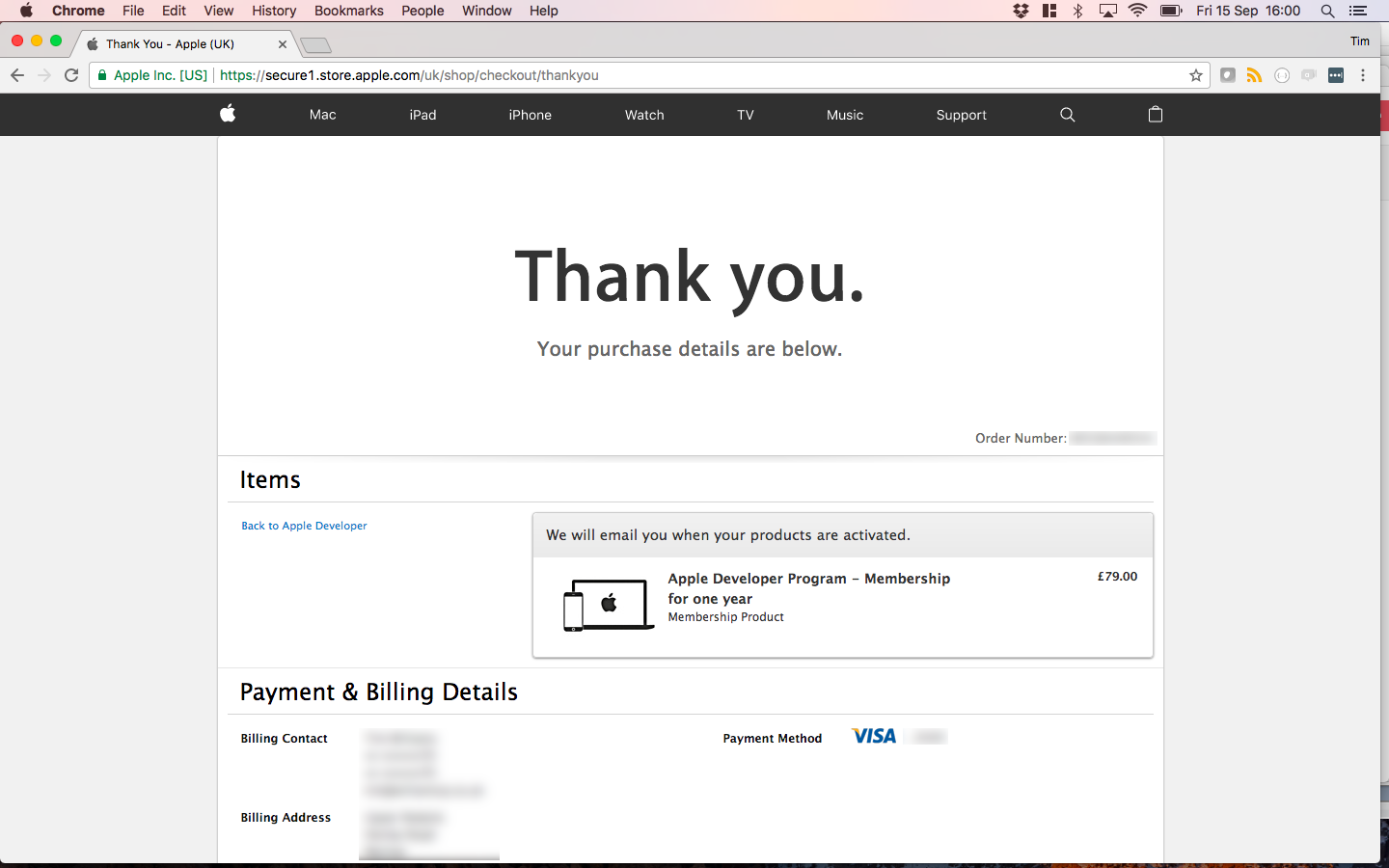
Task: Open Notification Center icon
Action: pyautogui.click(x=1358, y=11)
